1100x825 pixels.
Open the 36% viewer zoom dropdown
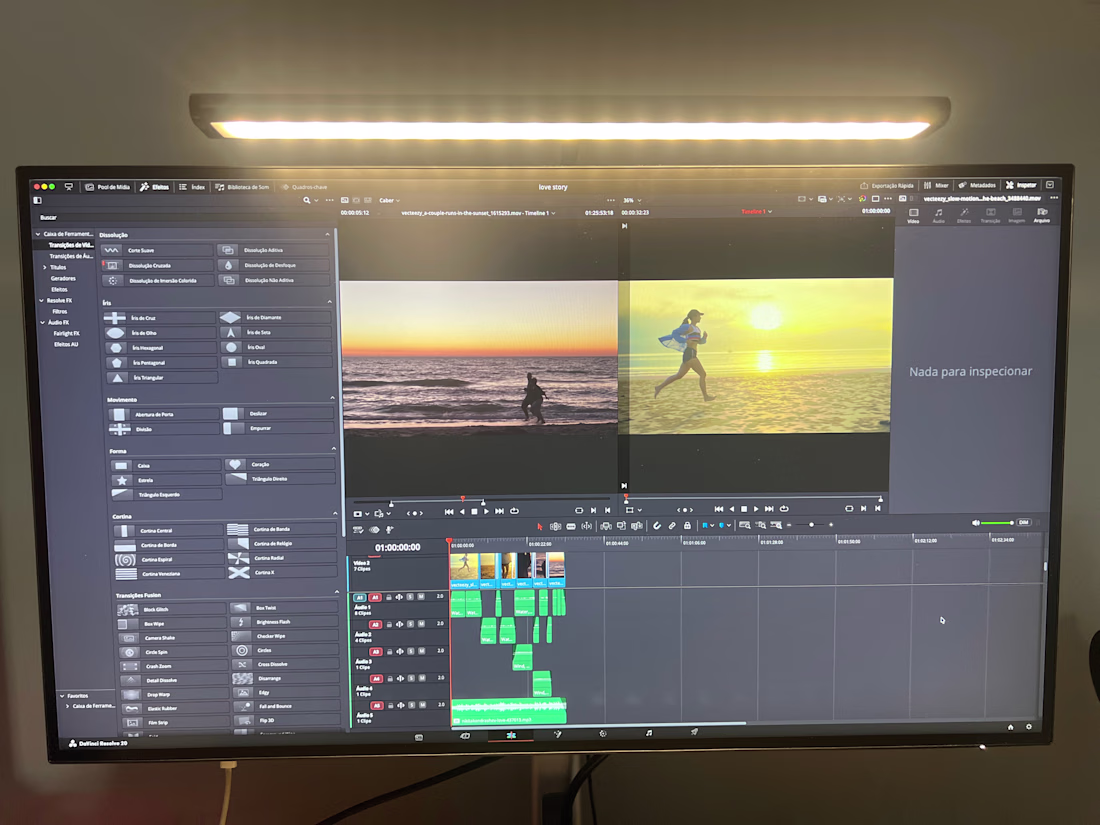[x=632, y=200]
